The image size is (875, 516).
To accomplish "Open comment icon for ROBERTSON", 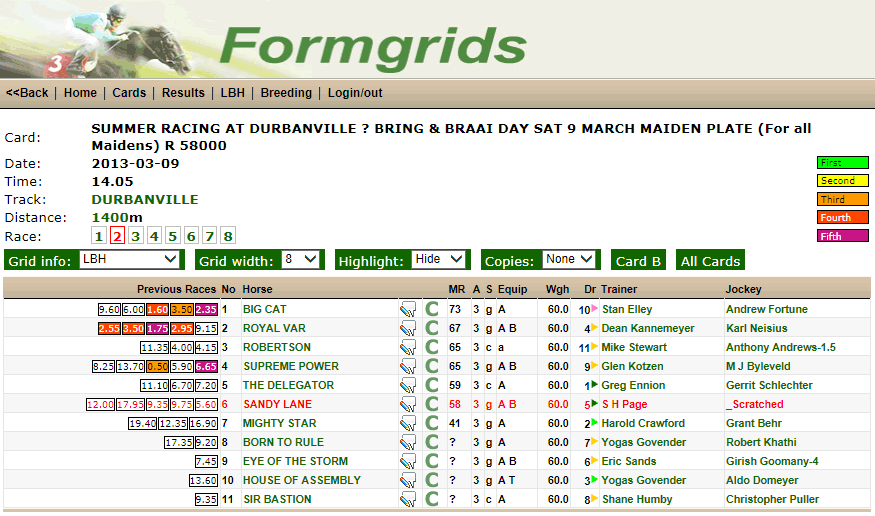I will click(x=408, y=348).
